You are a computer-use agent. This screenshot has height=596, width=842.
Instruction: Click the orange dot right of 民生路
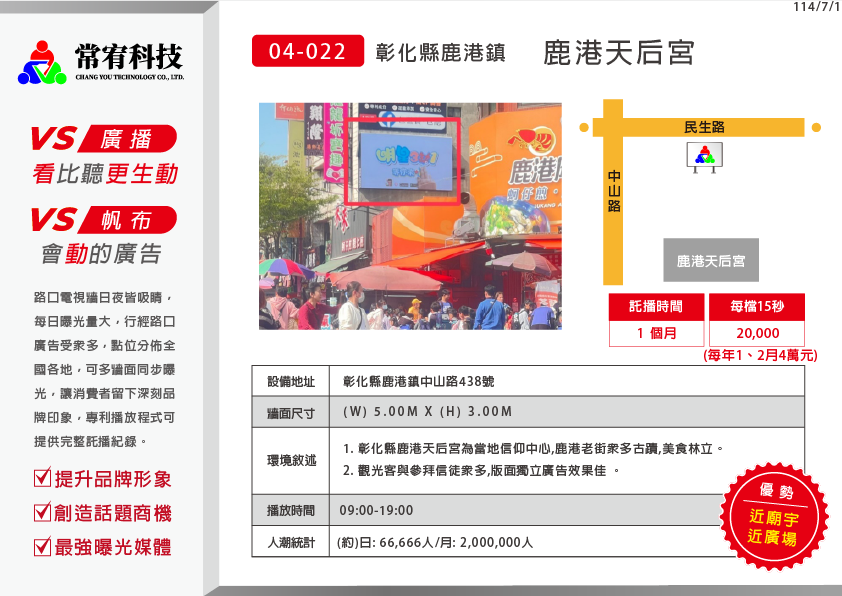coord(816,128)
